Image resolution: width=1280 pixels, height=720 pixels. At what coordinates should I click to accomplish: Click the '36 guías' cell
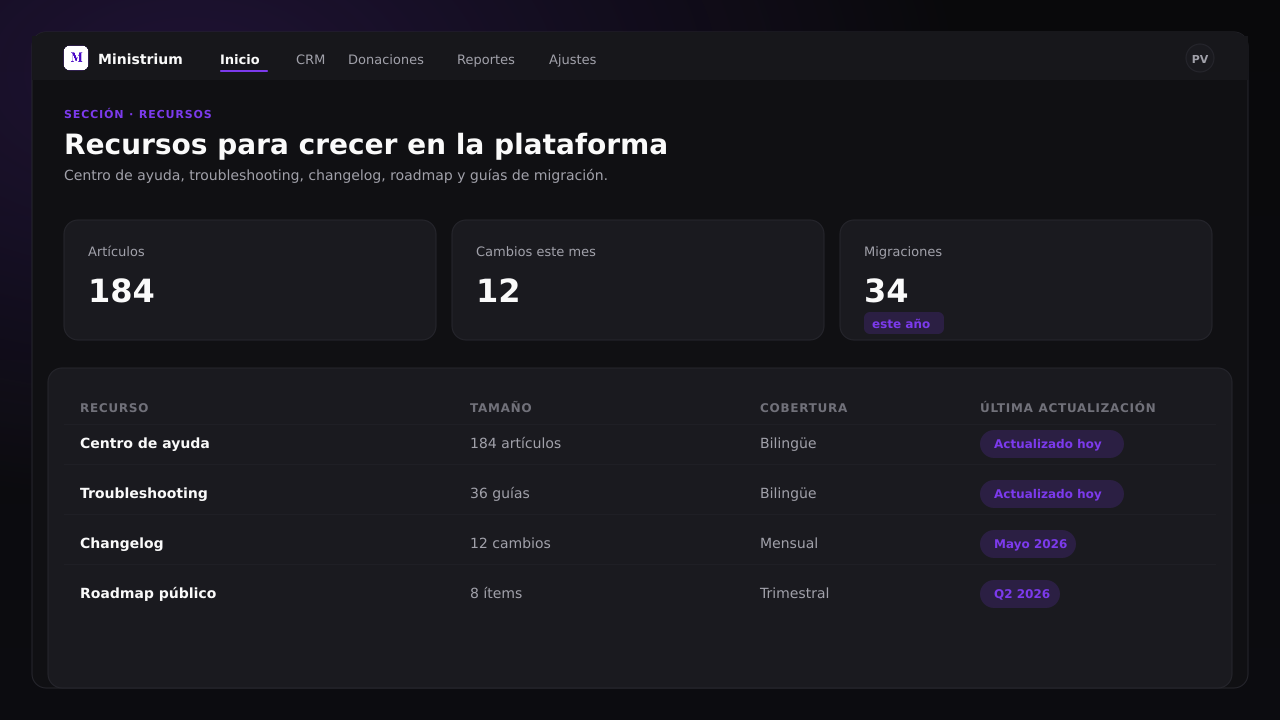[500, 493]
